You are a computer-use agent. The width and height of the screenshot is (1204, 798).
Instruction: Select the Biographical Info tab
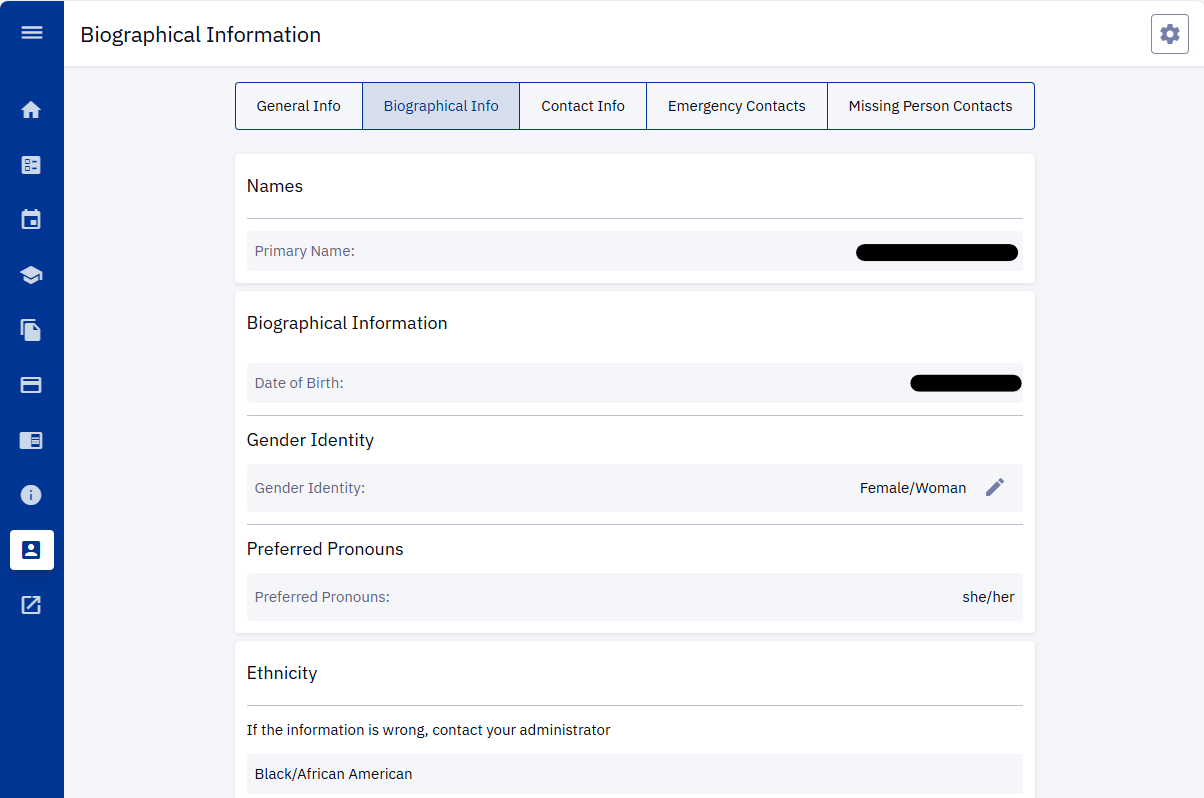tap(441, 106)
